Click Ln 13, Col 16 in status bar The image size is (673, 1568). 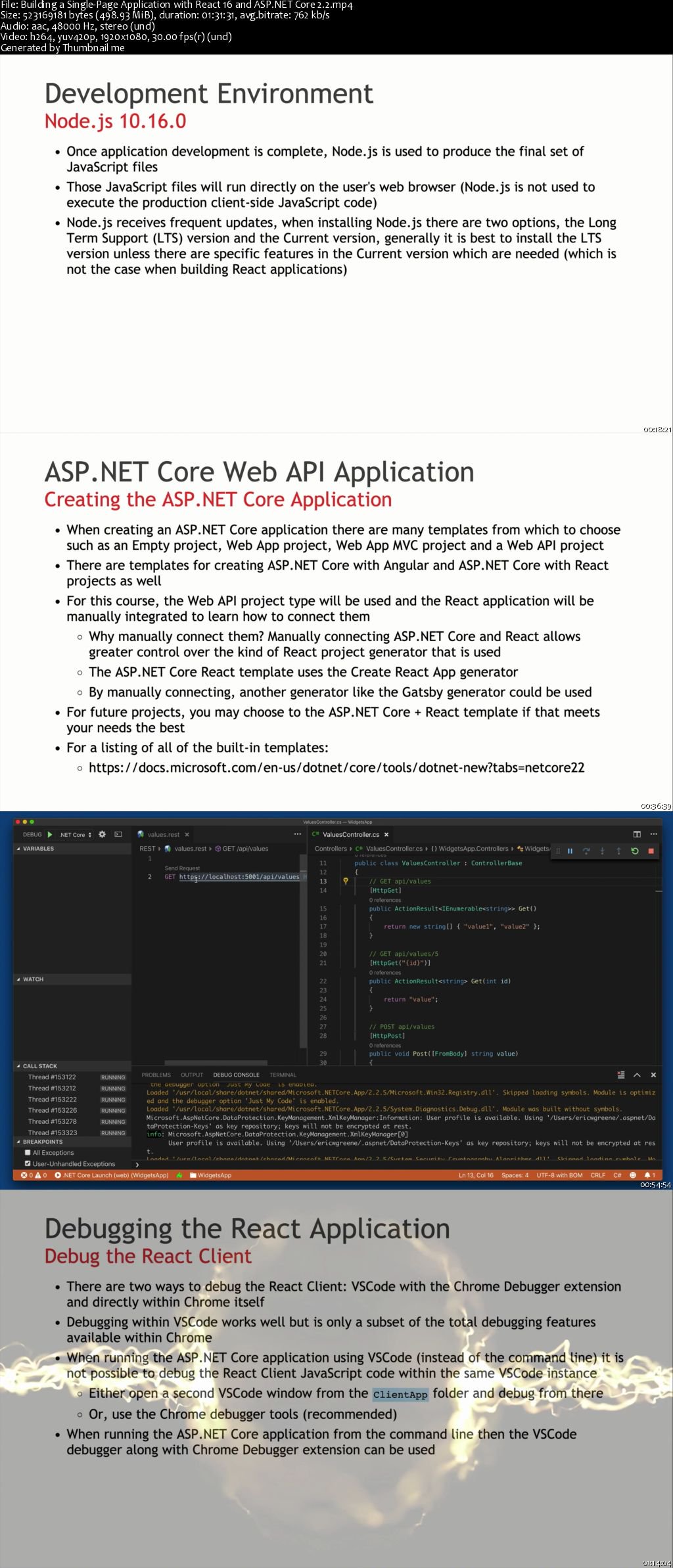[x=476, y=1175]
